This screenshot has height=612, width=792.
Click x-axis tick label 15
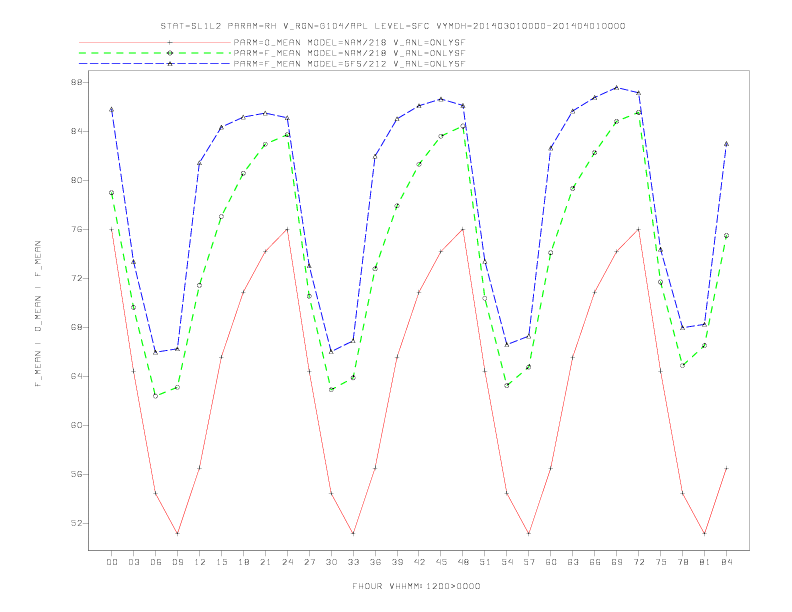click(x=222, y=562)
